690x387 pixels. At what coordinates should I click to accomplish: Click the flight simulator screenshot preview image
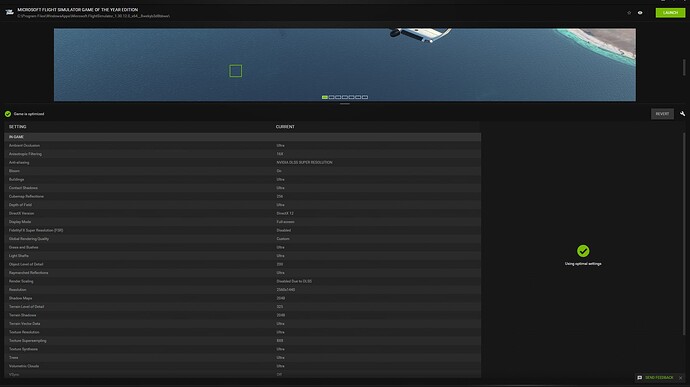click(345, 65)
